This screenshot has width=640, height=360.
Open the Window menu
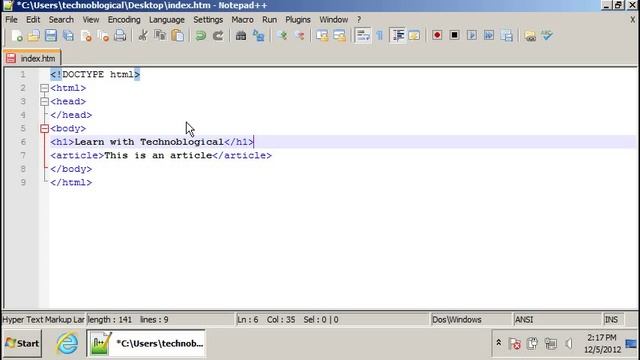pyautogui.click(x=333, y=20)
